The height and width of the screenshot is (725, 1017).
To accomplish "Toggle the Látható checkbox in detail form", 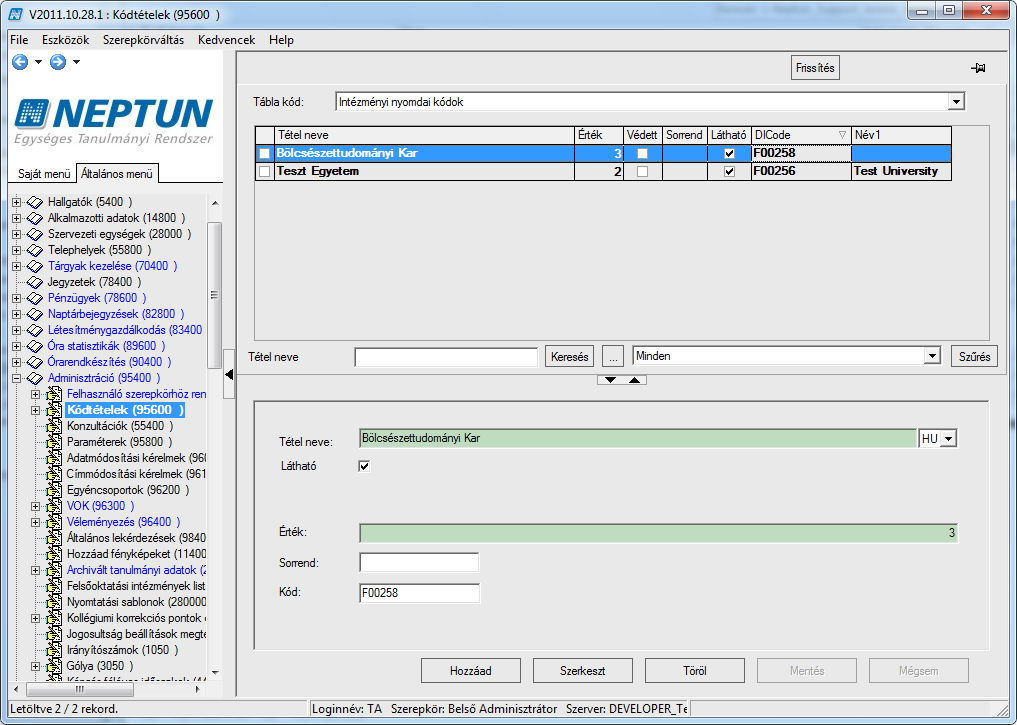I will [x=365, y=466].
